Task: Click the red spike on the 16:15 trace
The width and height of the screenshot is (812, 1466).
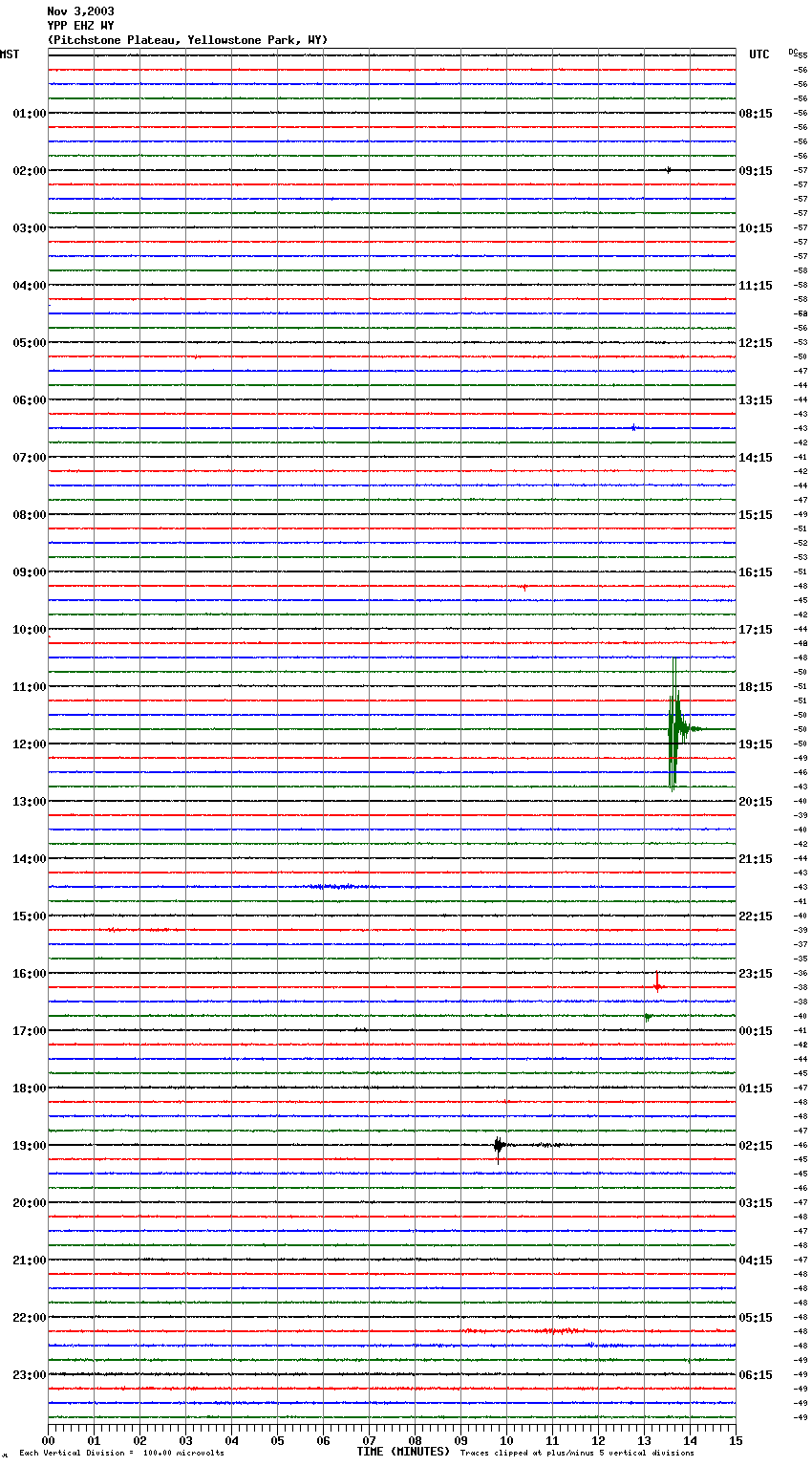Action: [657, 984]
